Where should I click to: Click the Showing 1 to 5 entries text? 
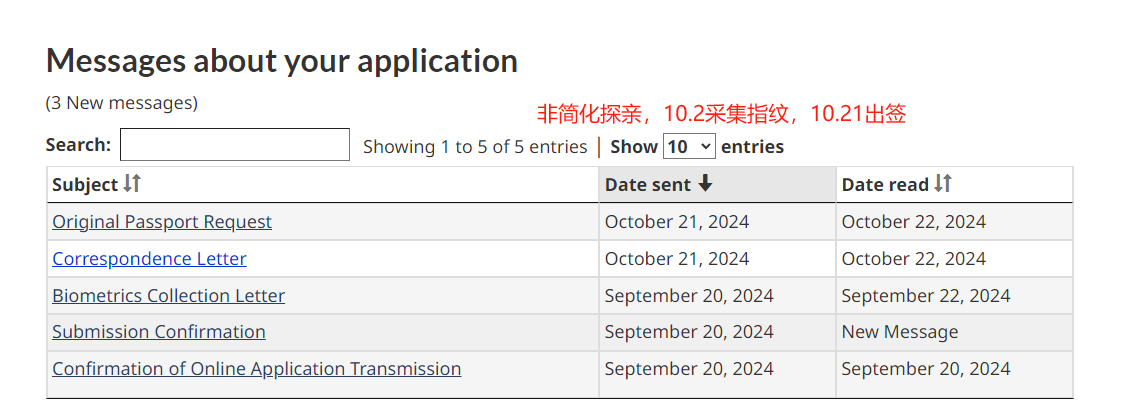click(x=475, y=147)
